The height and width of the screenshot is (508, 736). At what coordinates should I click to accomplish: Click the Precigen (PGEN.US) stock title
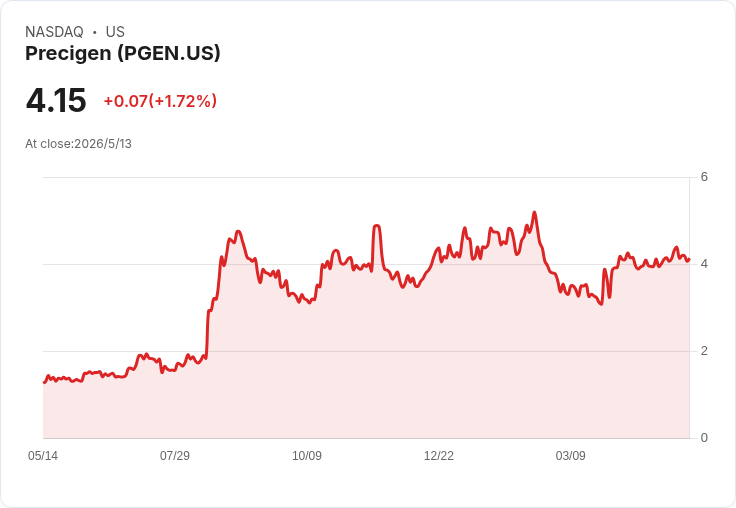pyautogui.click(x=123, y=53)
